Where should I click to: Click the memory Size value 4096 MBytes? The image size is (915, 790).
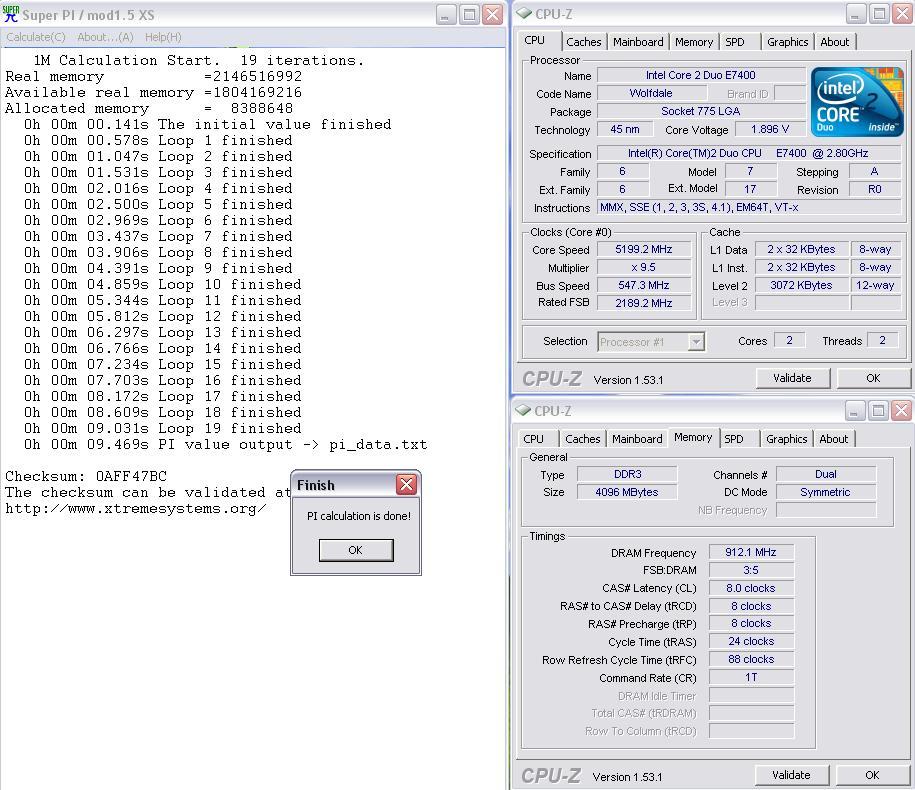[627, 492]
